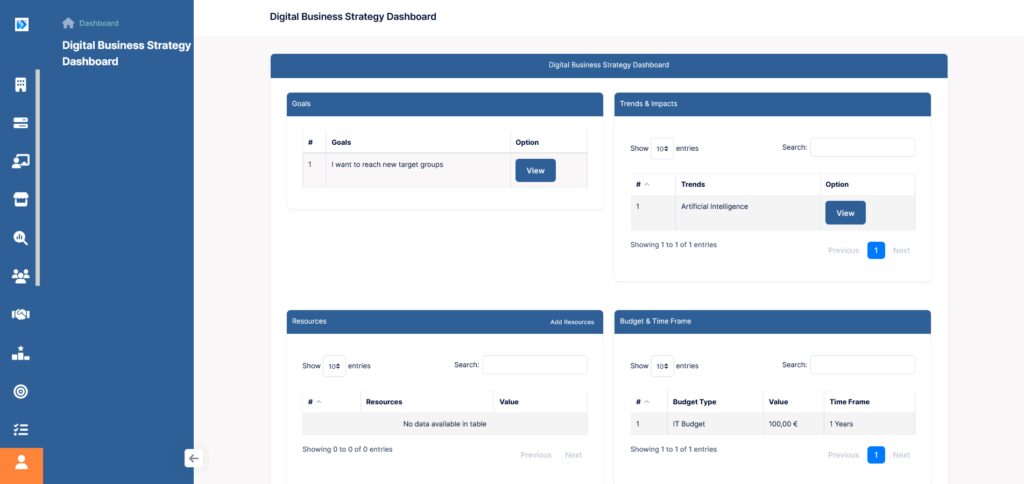Click the Search field in Resources panel
1024x484 pixels.
pos(535,365)
